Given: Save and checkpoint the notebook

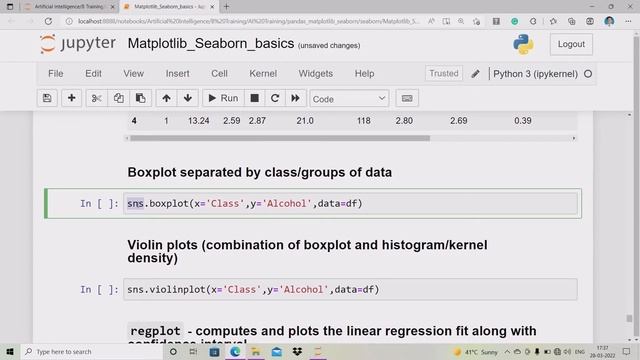Looking at the screenshot, I should 47,98.
